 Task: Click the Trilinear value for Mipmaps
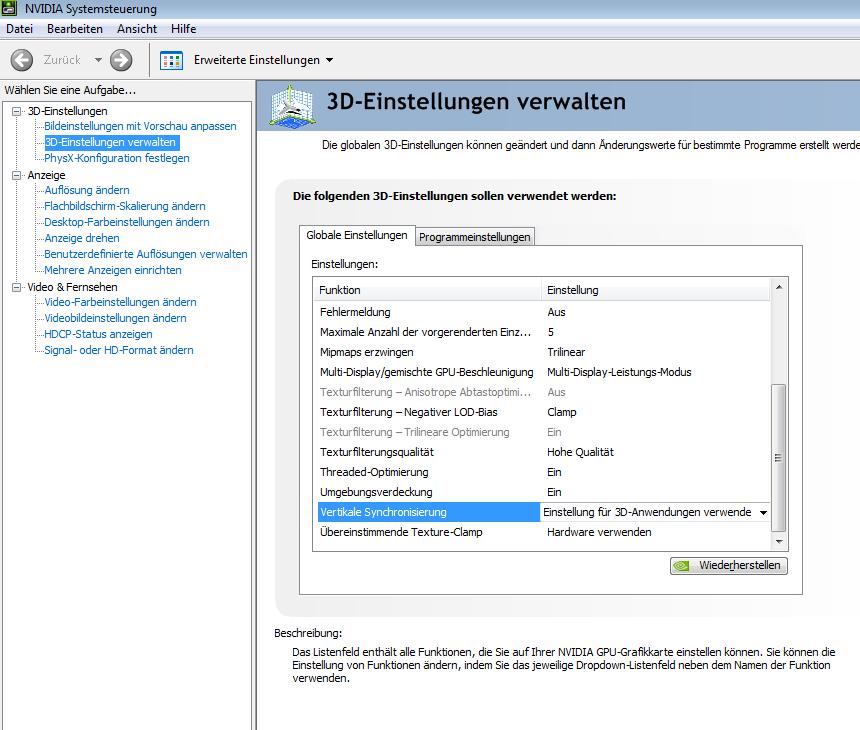point(566,352)
